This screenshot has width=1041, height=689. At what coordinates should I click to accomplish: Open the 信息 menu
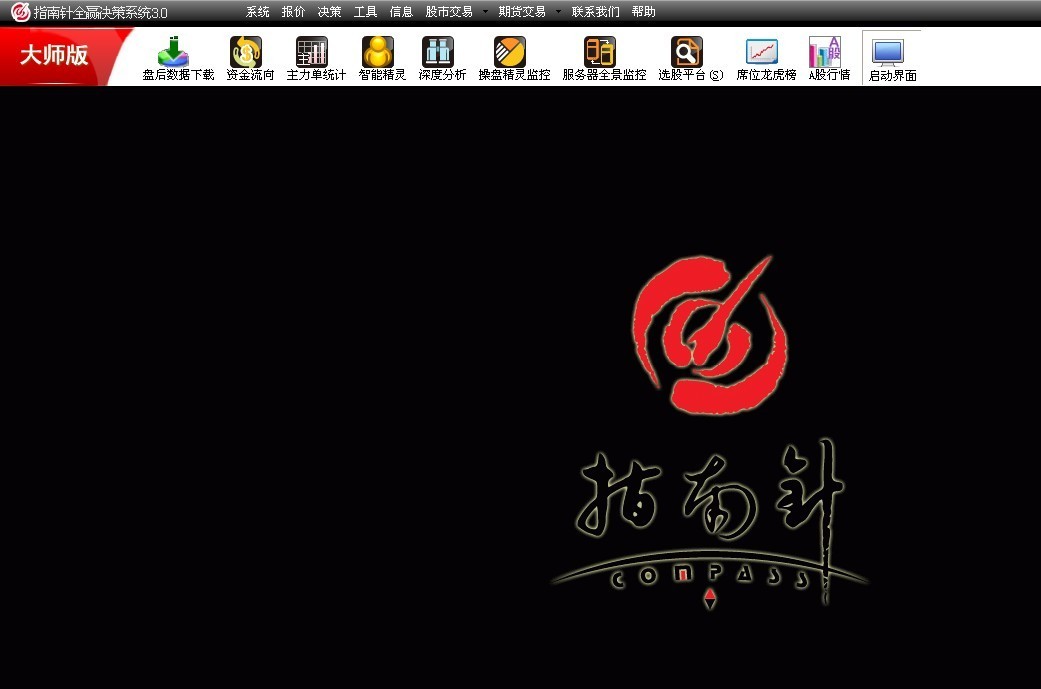[x=401, y=12]
